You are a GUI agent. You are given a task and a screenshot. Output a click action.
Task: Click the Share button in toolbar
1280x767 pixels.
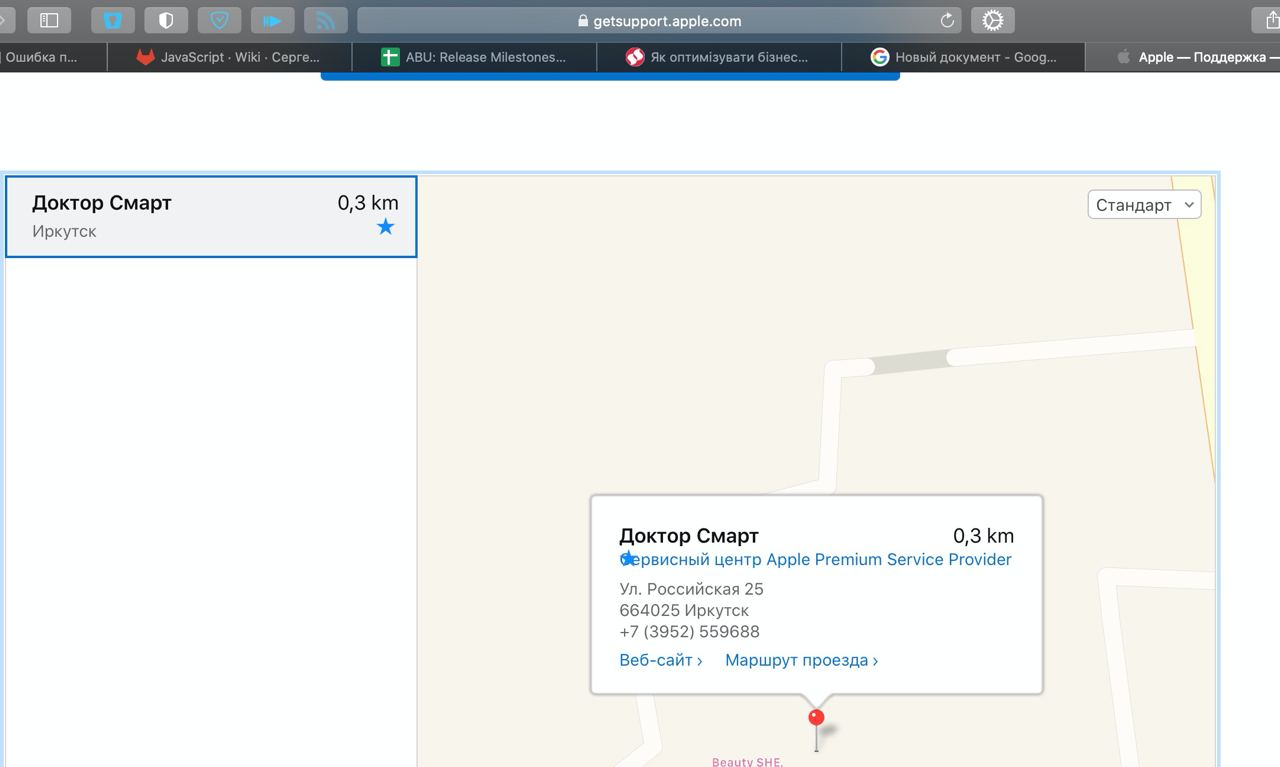click(x=1266, y=20)
